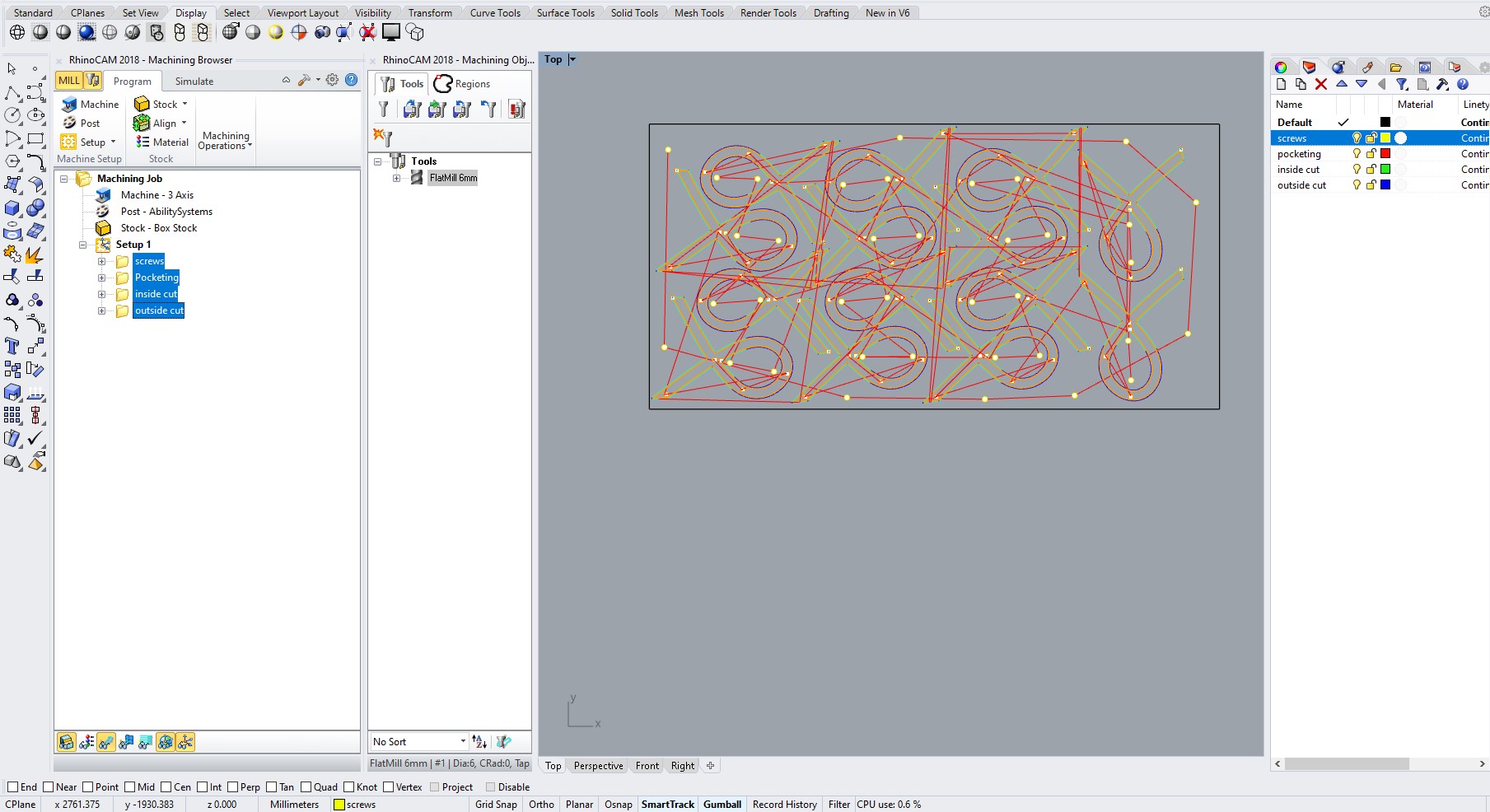1490x812 pixels.
Task: Toggle Gumball in status bar
Action: (722, 805)
